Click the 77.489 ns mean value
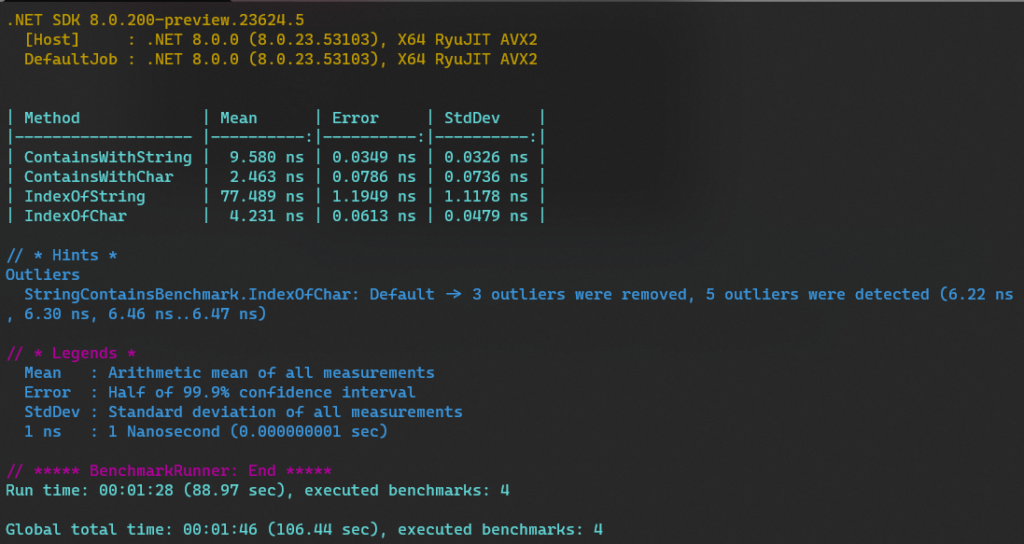The image size is (1024, 544). point(262,196)
